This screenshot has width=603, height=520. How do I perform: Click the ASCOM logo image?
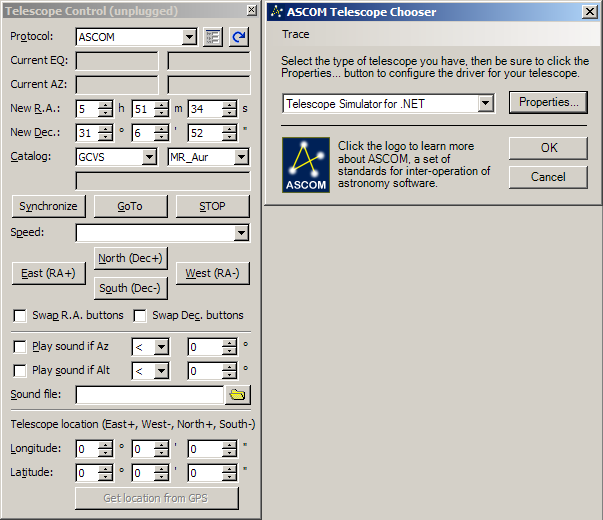coord(306,165)
